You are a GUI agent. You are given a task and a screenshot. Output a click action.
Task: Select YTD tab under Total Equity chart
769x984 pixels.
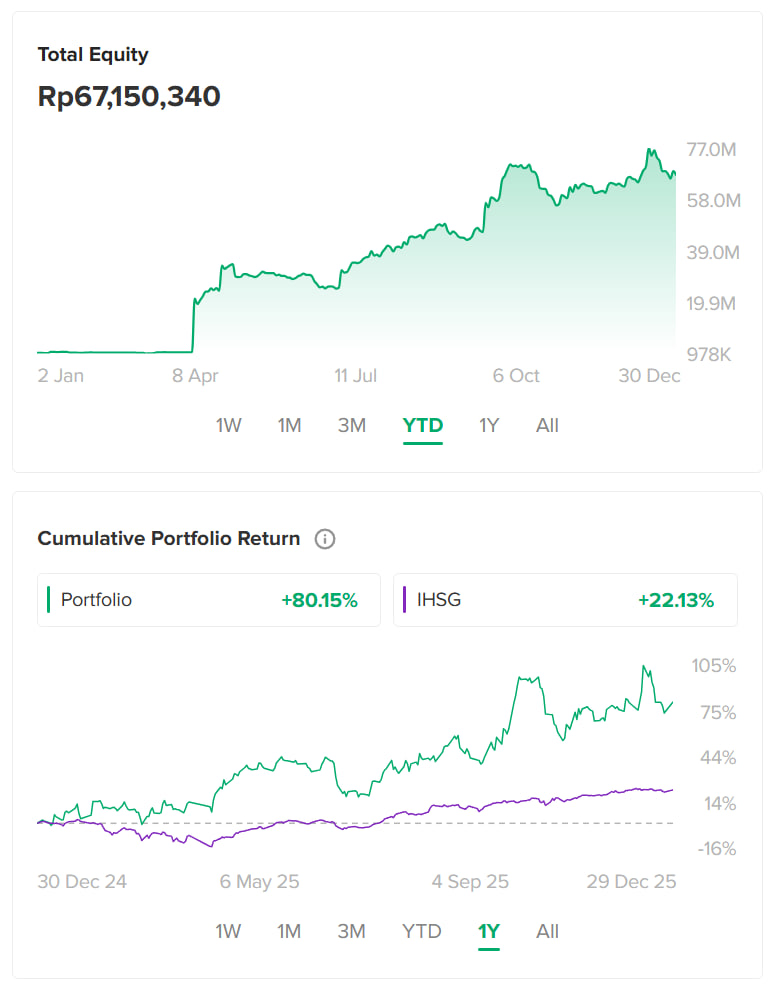click(x=422, y=425)
